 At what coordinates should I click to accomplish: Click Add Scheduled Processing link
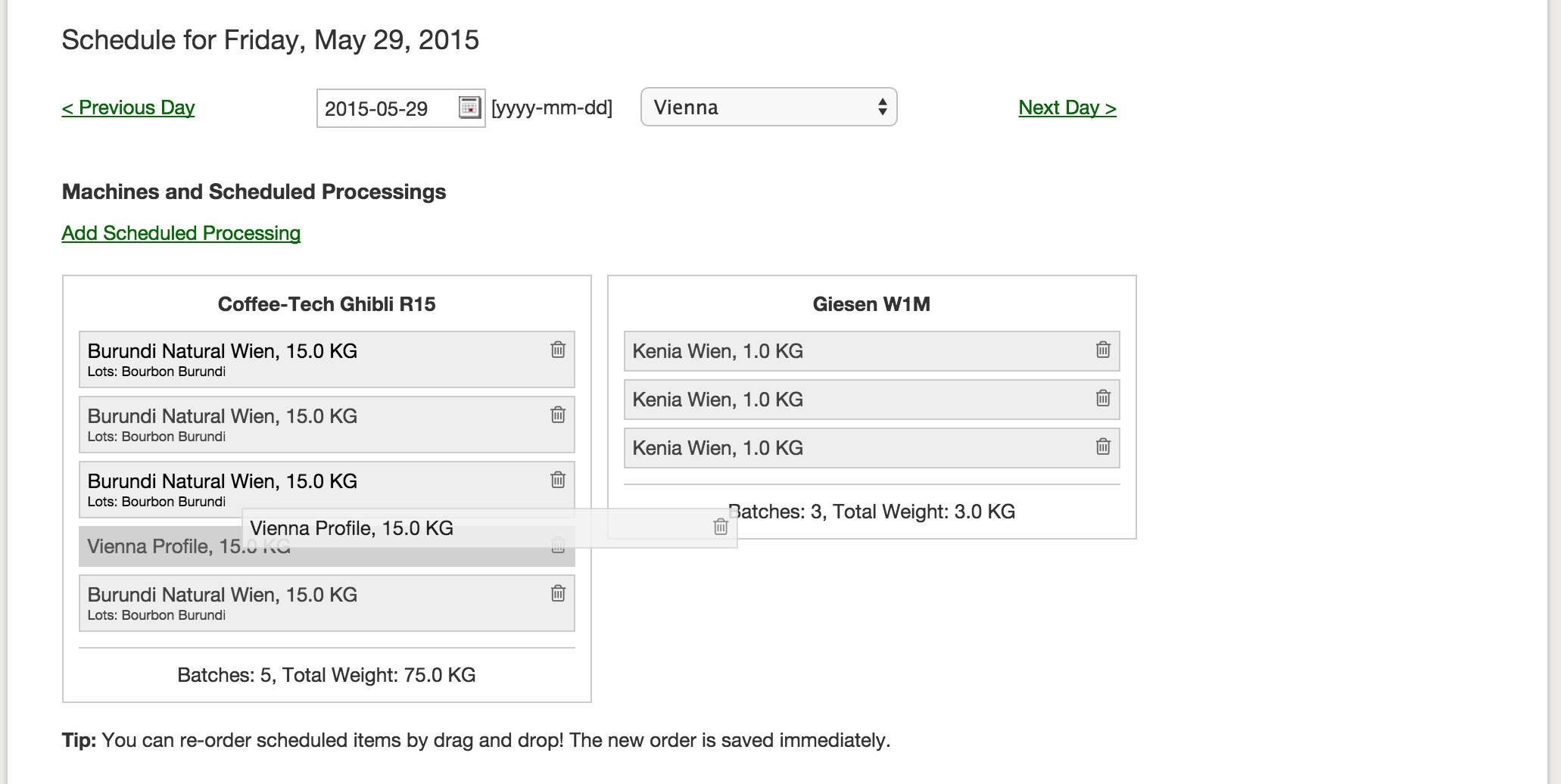[181, 233]
